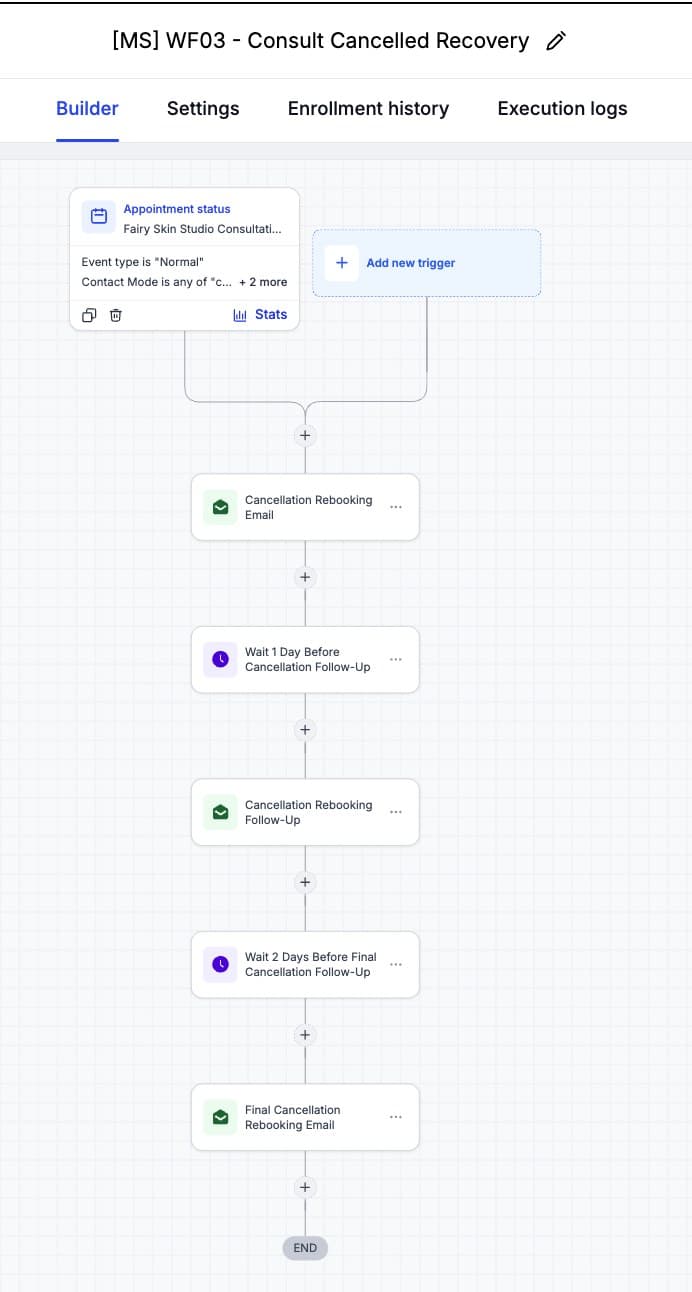Screen dimensions: 692x1292
Task: Open the Cancellation Rebooking Follow-Up step
Action: 305,812
